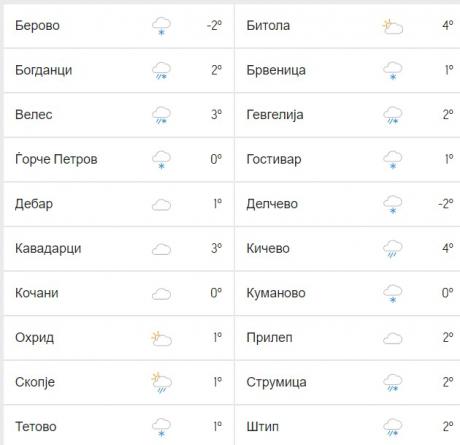Open the Гостивар forecast link

[x=274, y=159]
